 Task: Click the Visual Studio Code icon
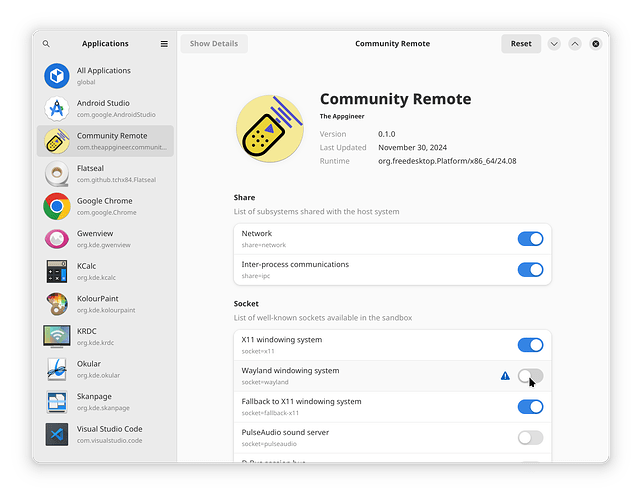(x=57, y=434)
